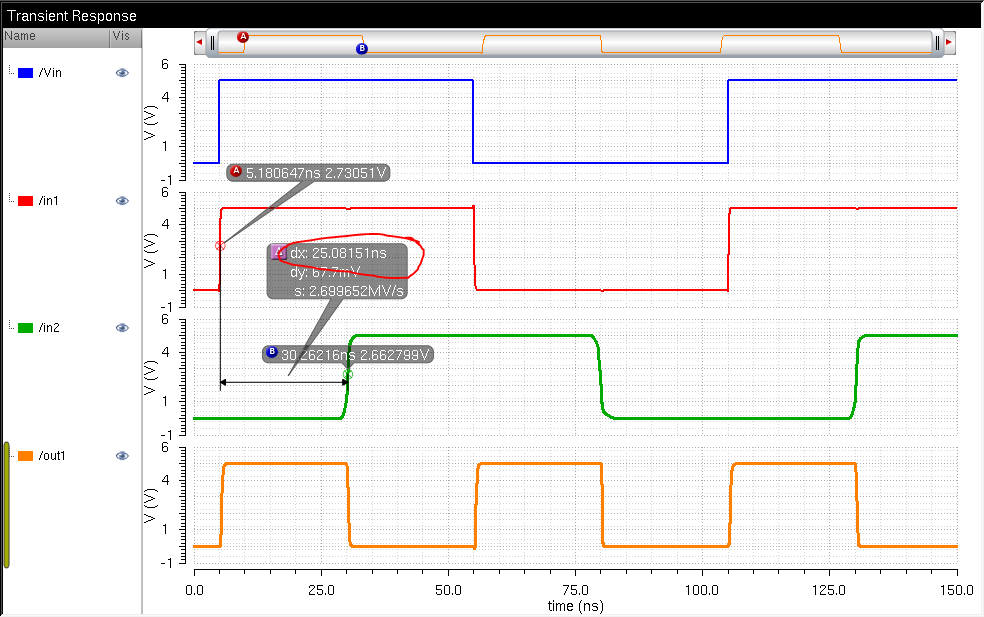
Task: Select marker A in the overview bar
Action: tap(243, 37)
